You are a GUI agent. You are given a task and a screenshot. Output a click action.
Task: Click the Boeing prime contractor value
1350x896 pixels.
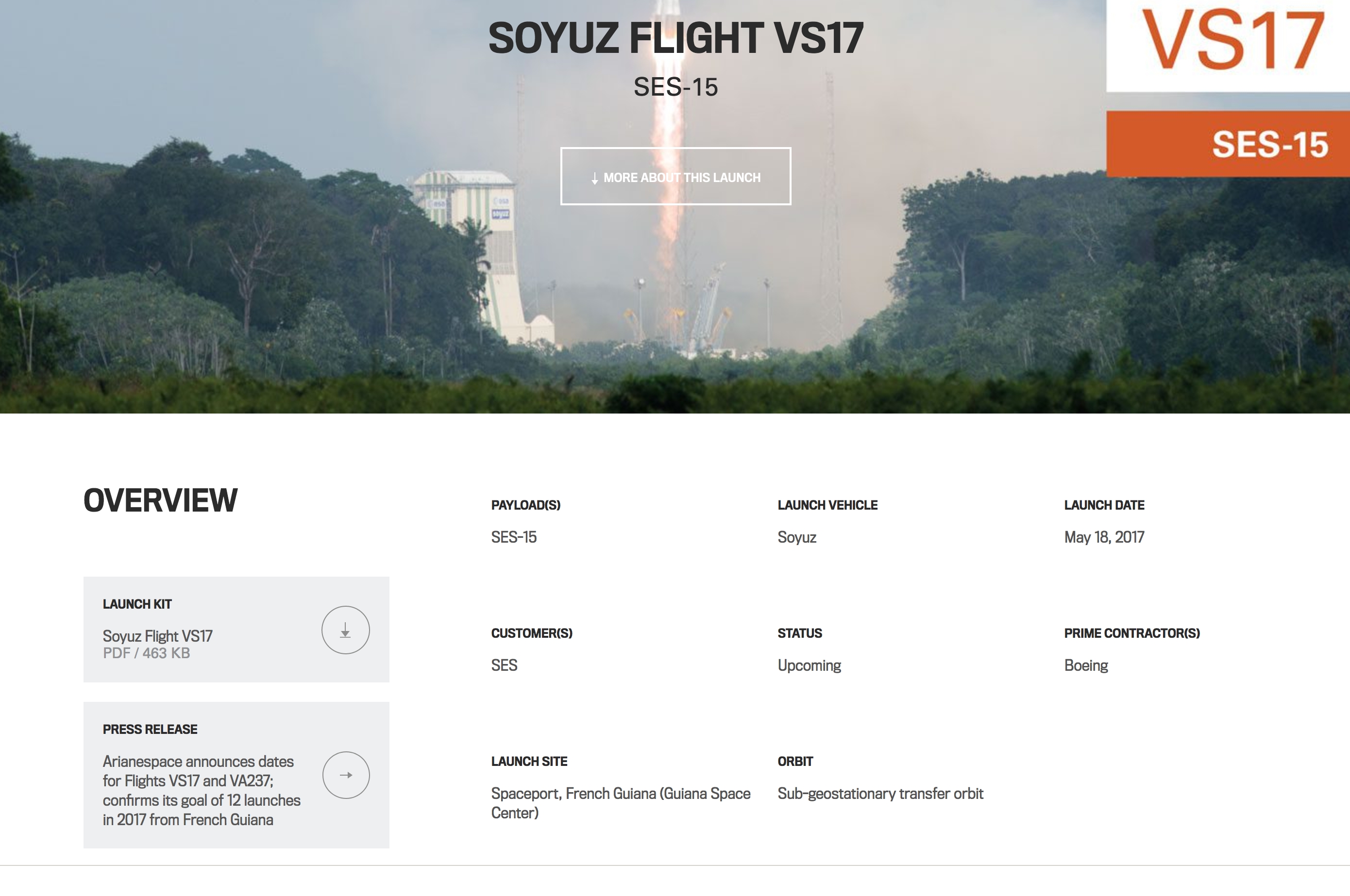pyautogui.click(x=1086, y=665)
